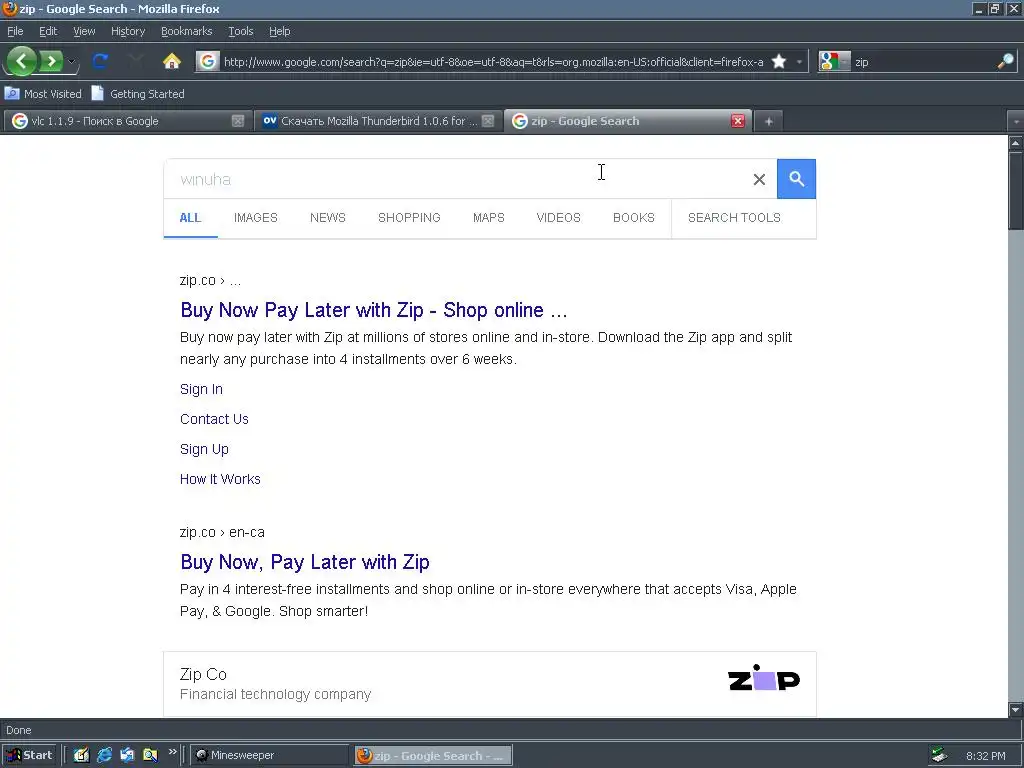
Task: Expand the hidden quick launch chevron
Action: pos(172,752)
